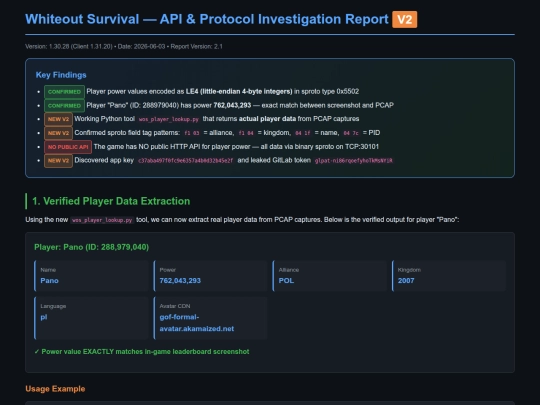Screen dimensions: 540x405
Task: Click CONFIRMED badge on Player "Pano" finding
Action: [64, 105]
